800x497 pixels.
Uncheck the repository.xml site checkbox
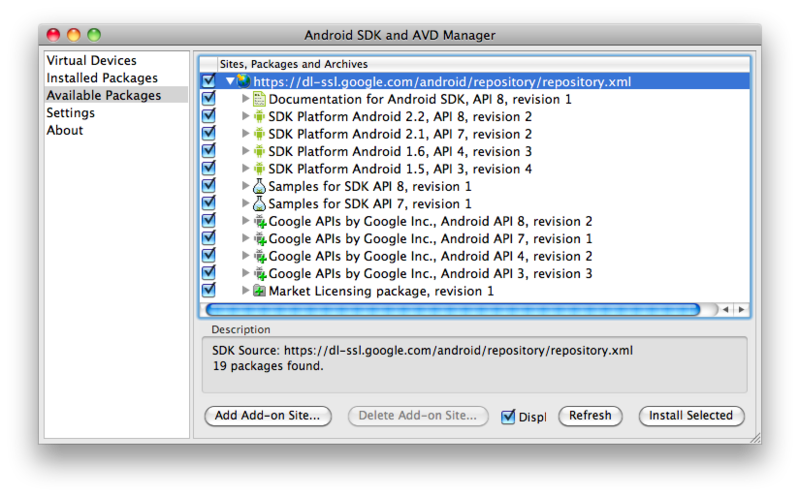209,80
